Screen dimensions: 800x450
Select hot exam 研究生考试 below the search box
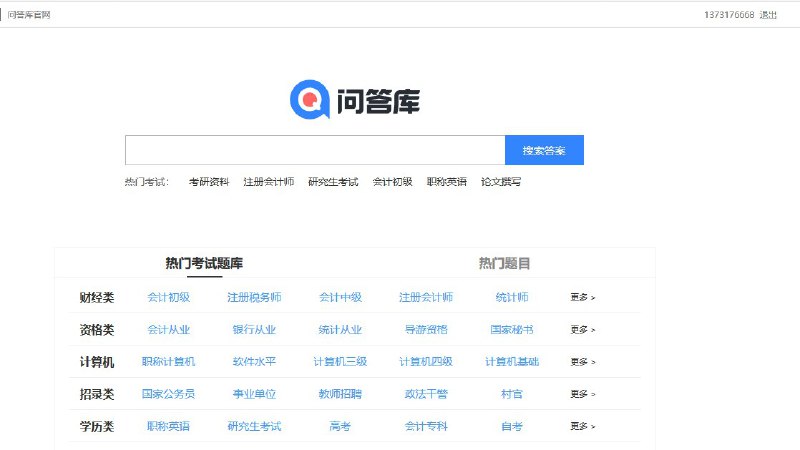pos(333,182)
